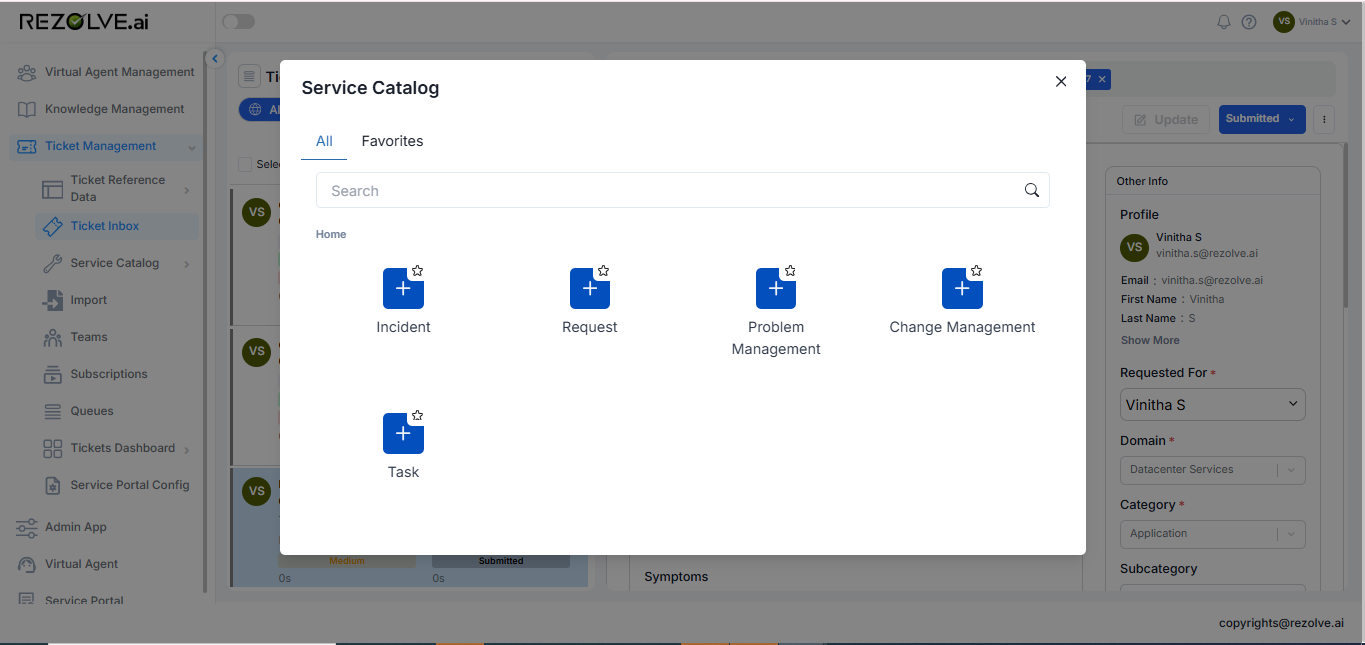Open the Submitted status dropdown
The width and height of the screenshot is (1365, 645).
(1261, 119)
